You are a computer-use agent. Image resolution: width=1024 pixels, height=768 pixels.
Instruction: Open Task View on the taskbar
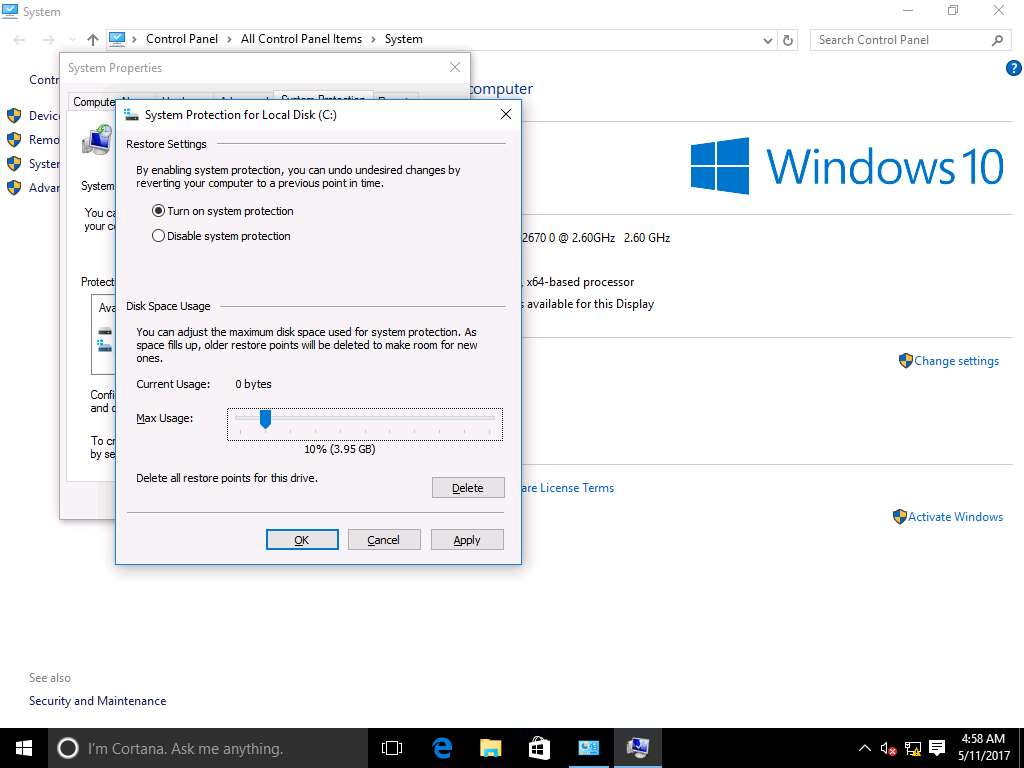point(392,748)
